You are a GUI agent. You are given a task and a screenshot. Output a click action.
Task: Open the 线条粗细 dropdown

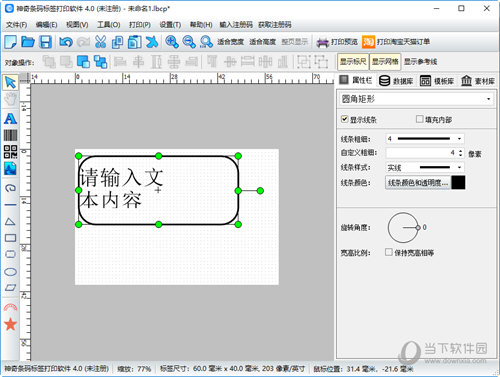coord(425,139)
